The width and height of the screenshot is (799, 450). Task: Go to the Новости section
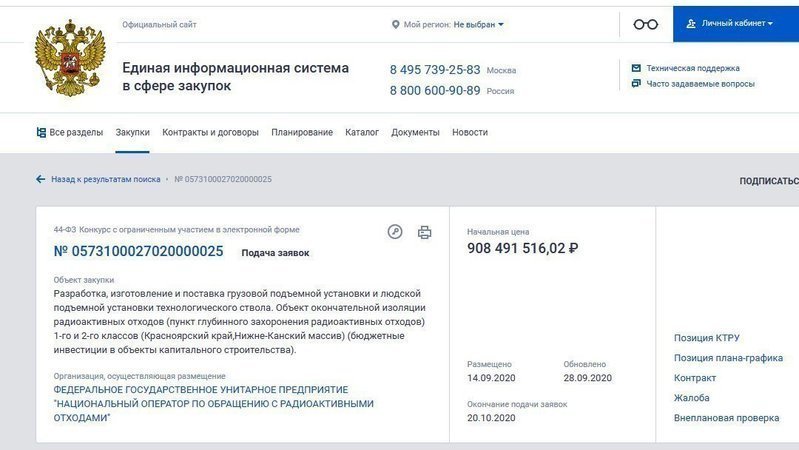pos(469,132)
